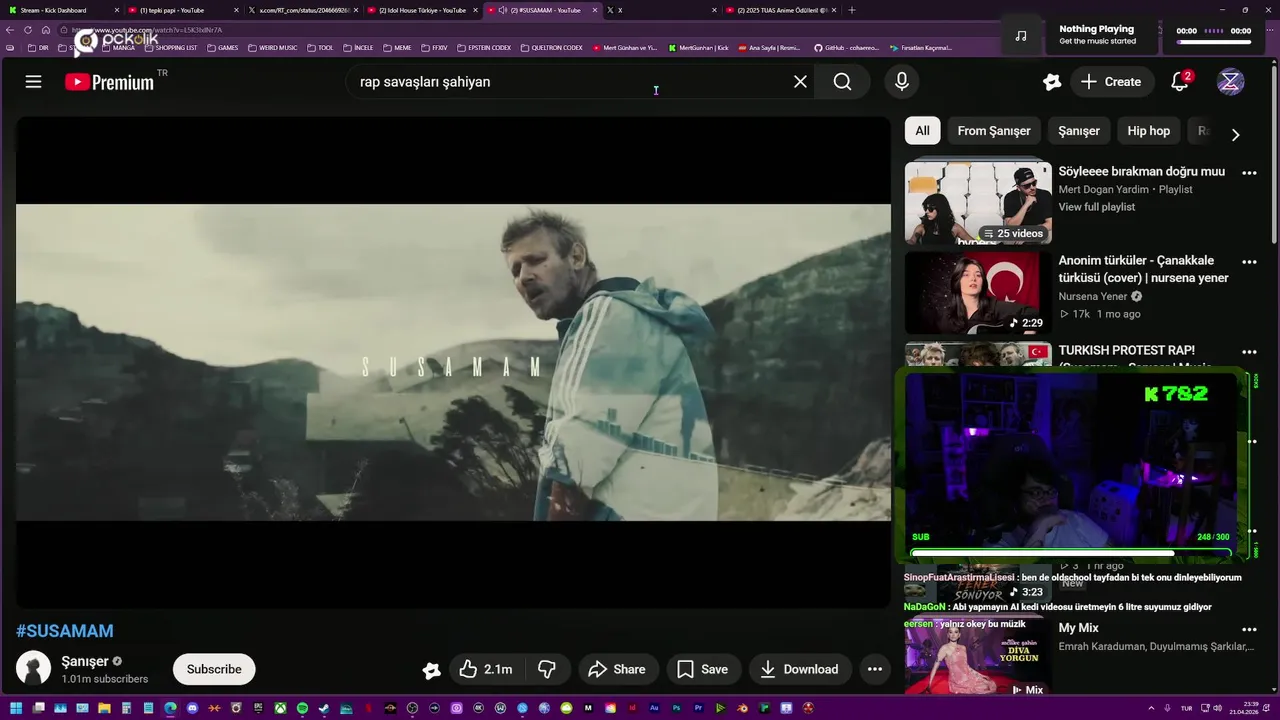The width and height of the screenshot is (1280, 720).
Task: Open Microsoft Edge from the taskbar
Action: (x=170, y=708)
